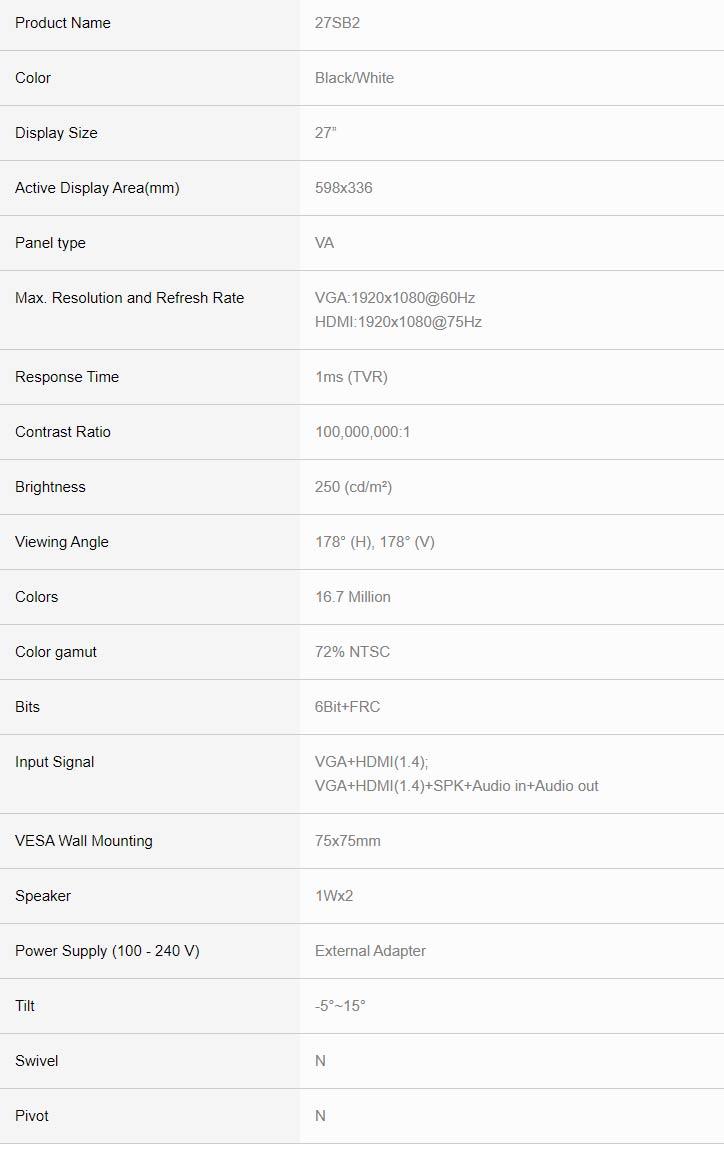Image resolution: width=724 pixels, height=1155 pixels.
Task: Select the Display Size row label
Action: pyautogui.click(x=56, y=133)
